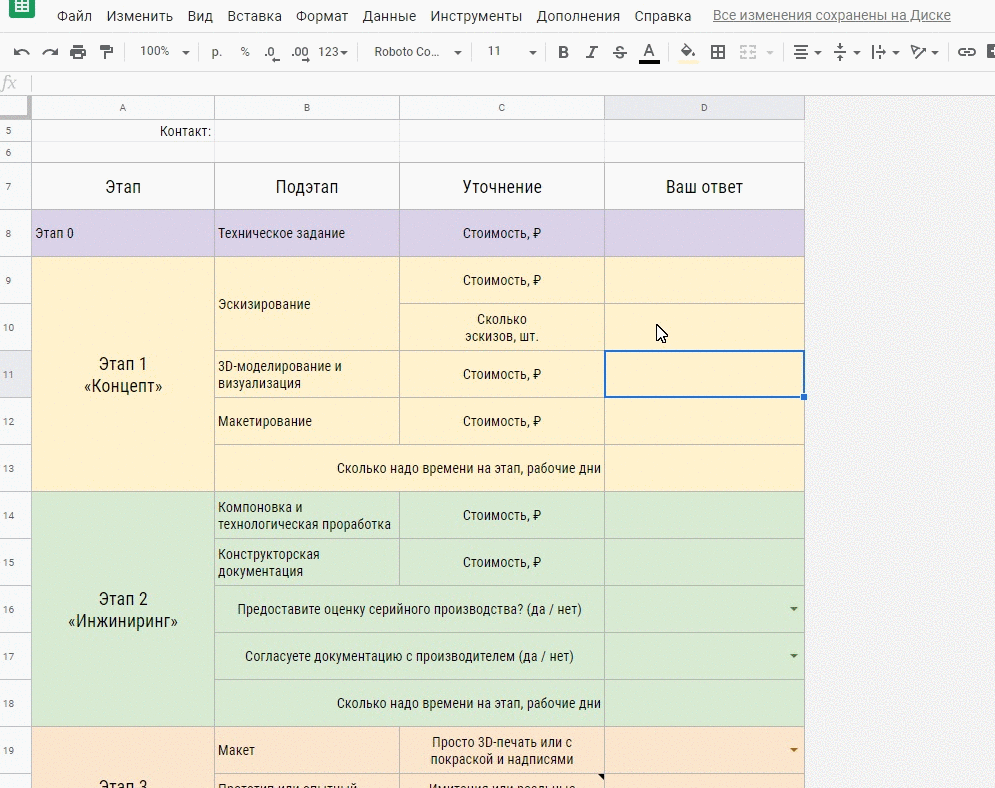Open the fill color paint bucket

point(687,52)
